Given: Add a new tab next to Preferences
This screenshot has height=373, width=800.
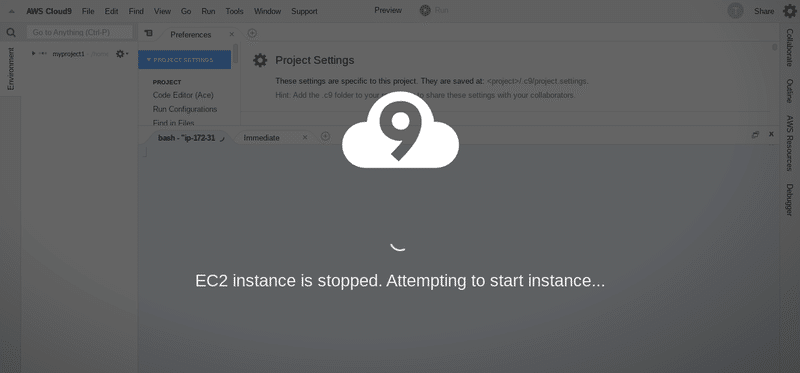Looking at the screenshot, I should click(x=252, y=33).
